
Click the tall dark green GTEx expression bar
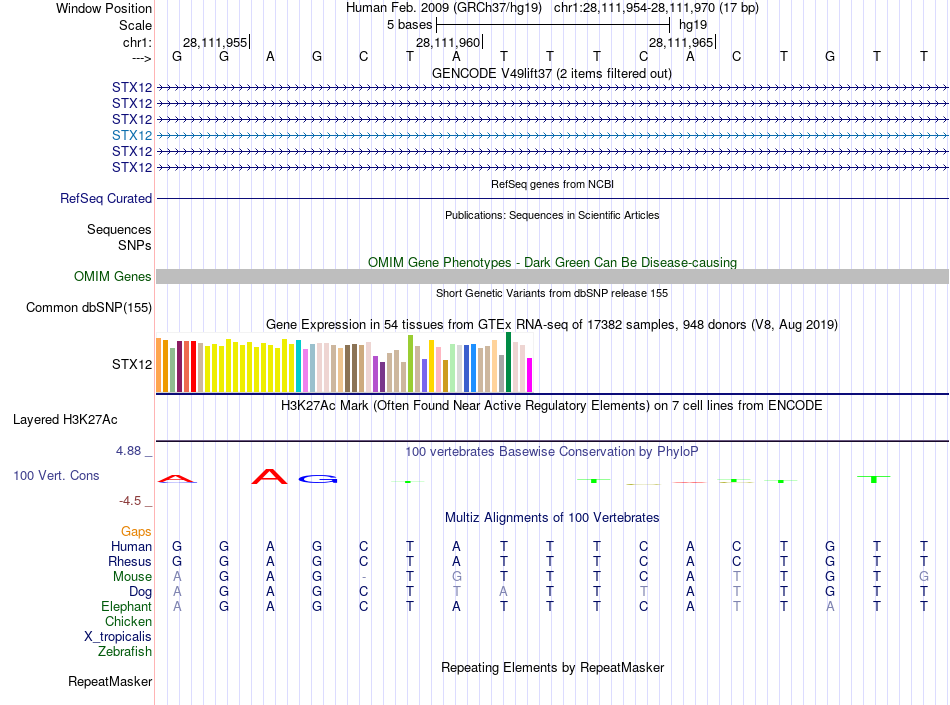tap(509, 362)
